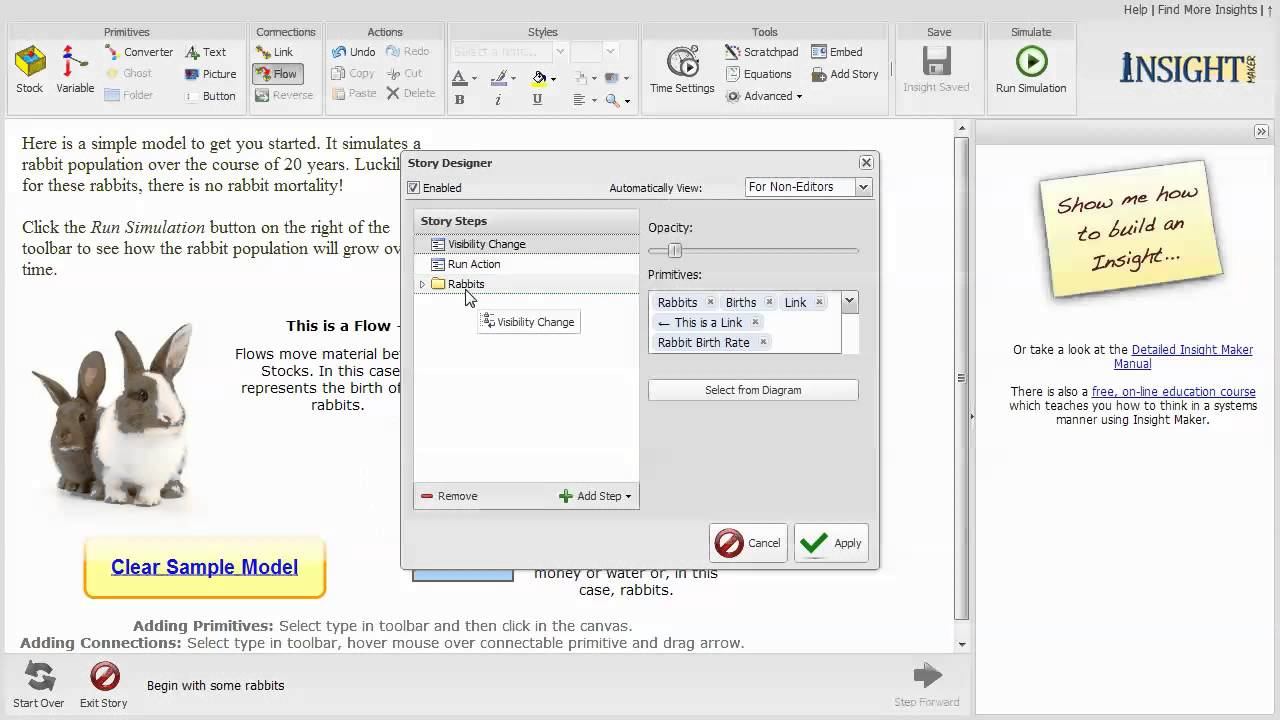This screenshot has height=720, width=1280.
Task: Open the Embed tool
Action: coord(837,52)
